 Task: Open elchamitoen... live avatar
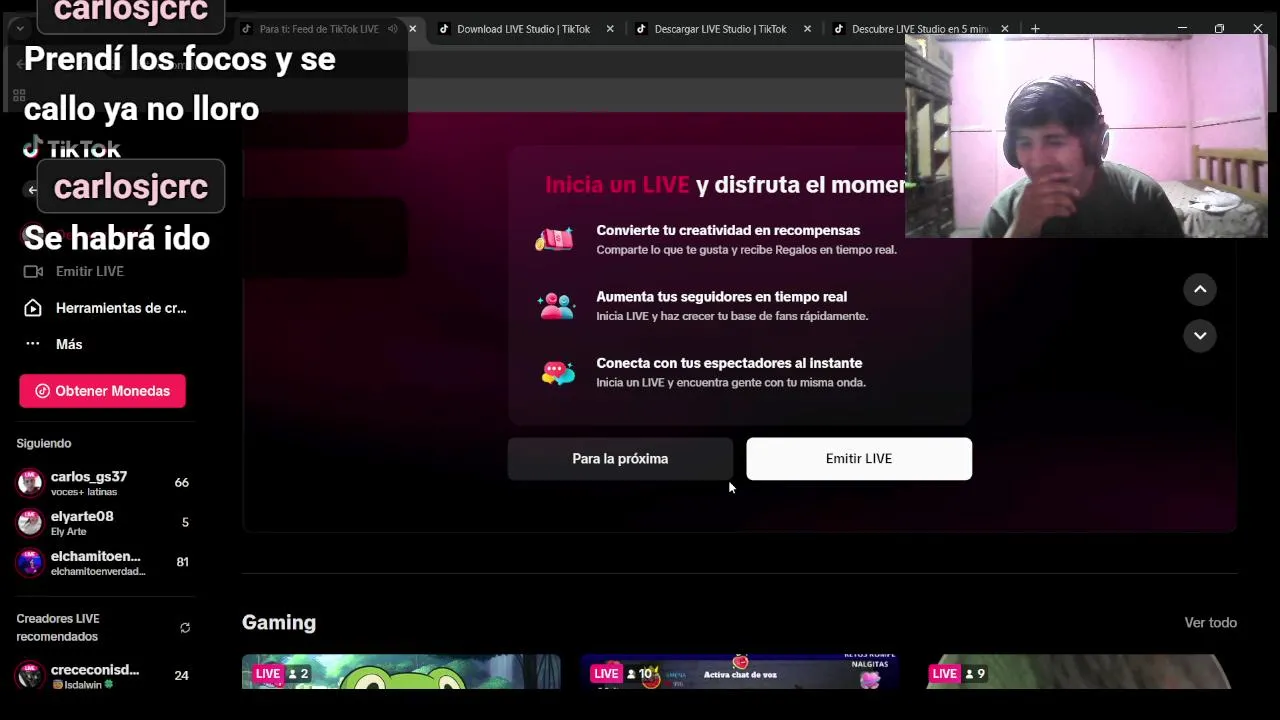pos(30,563)
